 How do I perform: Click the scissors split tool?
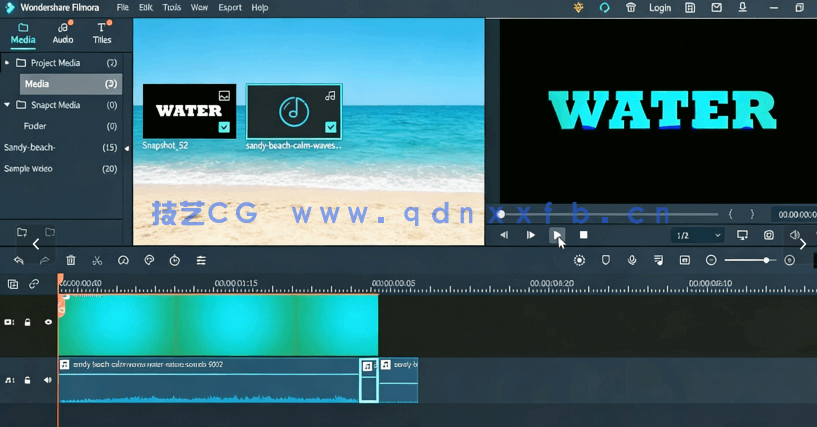pos(97,260)
